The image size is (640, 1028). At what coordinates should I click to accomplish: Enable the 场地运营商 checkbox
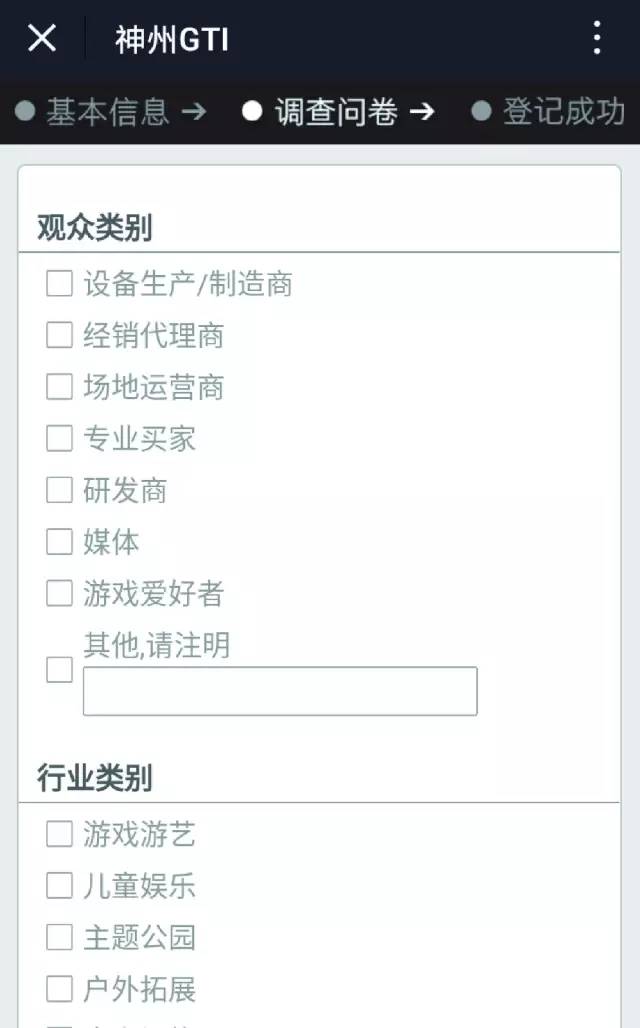[x=59, y=387]
